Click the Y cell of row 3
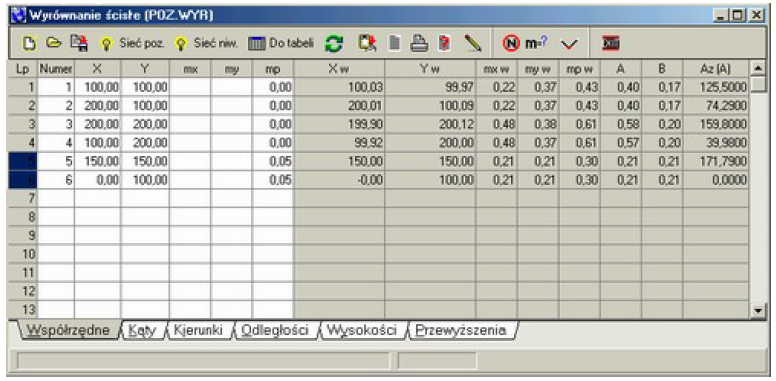Screen dimensions: 776x381 [145, 124]
